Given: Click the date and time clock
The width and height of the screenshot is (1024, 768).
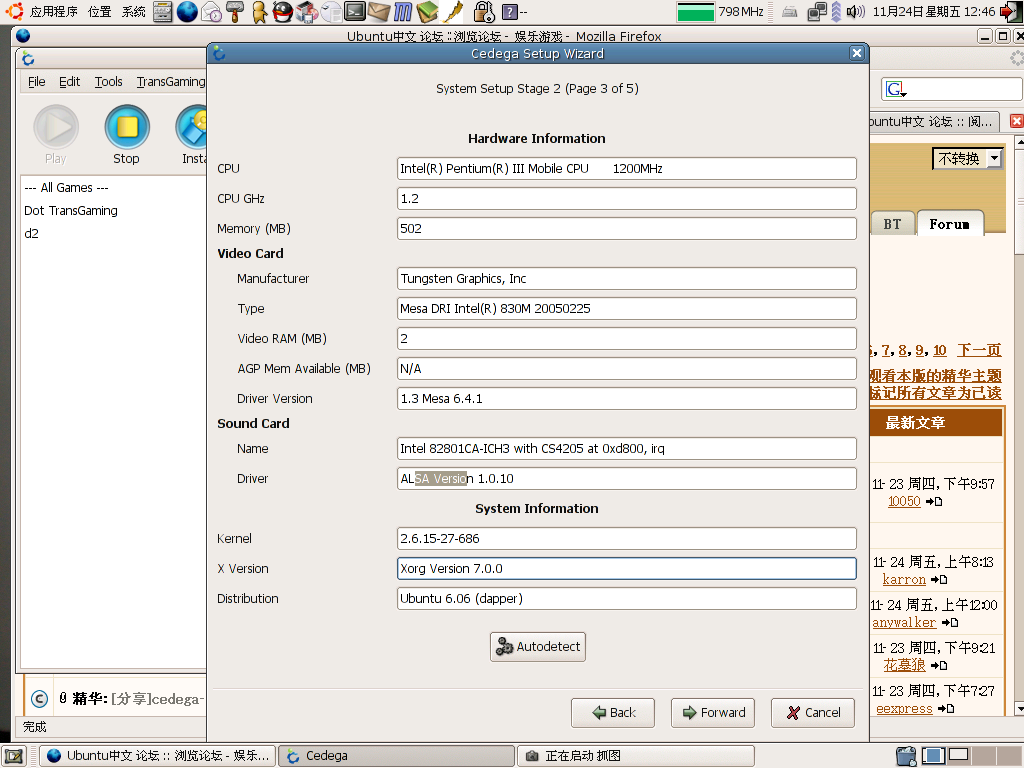Looking at the screenshot, I should tap(934, 11).
